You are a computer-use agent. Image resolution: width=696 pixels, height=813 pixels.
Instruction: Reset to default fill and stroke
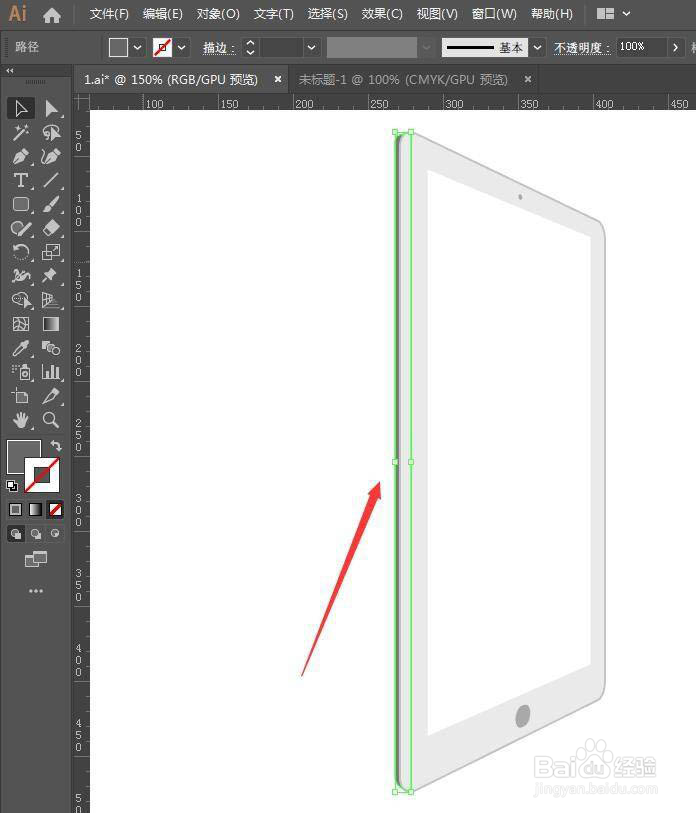click(x=12, y=486)
